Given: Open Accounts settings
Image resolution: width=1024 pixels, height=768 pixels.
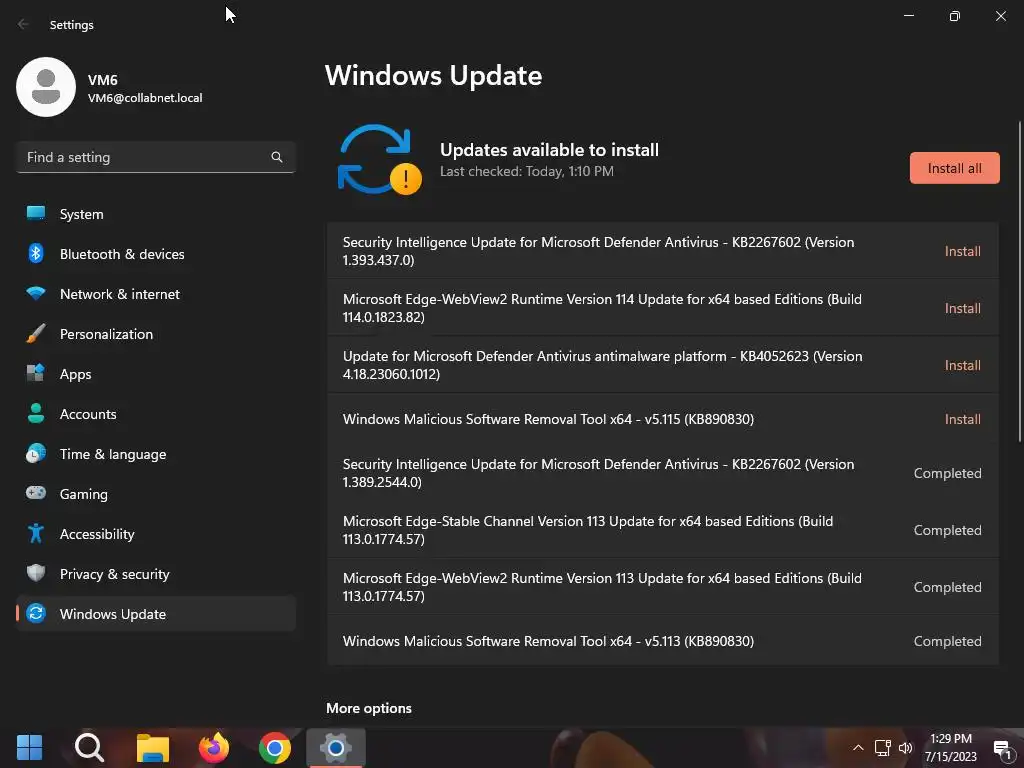Looking at the screenshot, I should (155, 413).
